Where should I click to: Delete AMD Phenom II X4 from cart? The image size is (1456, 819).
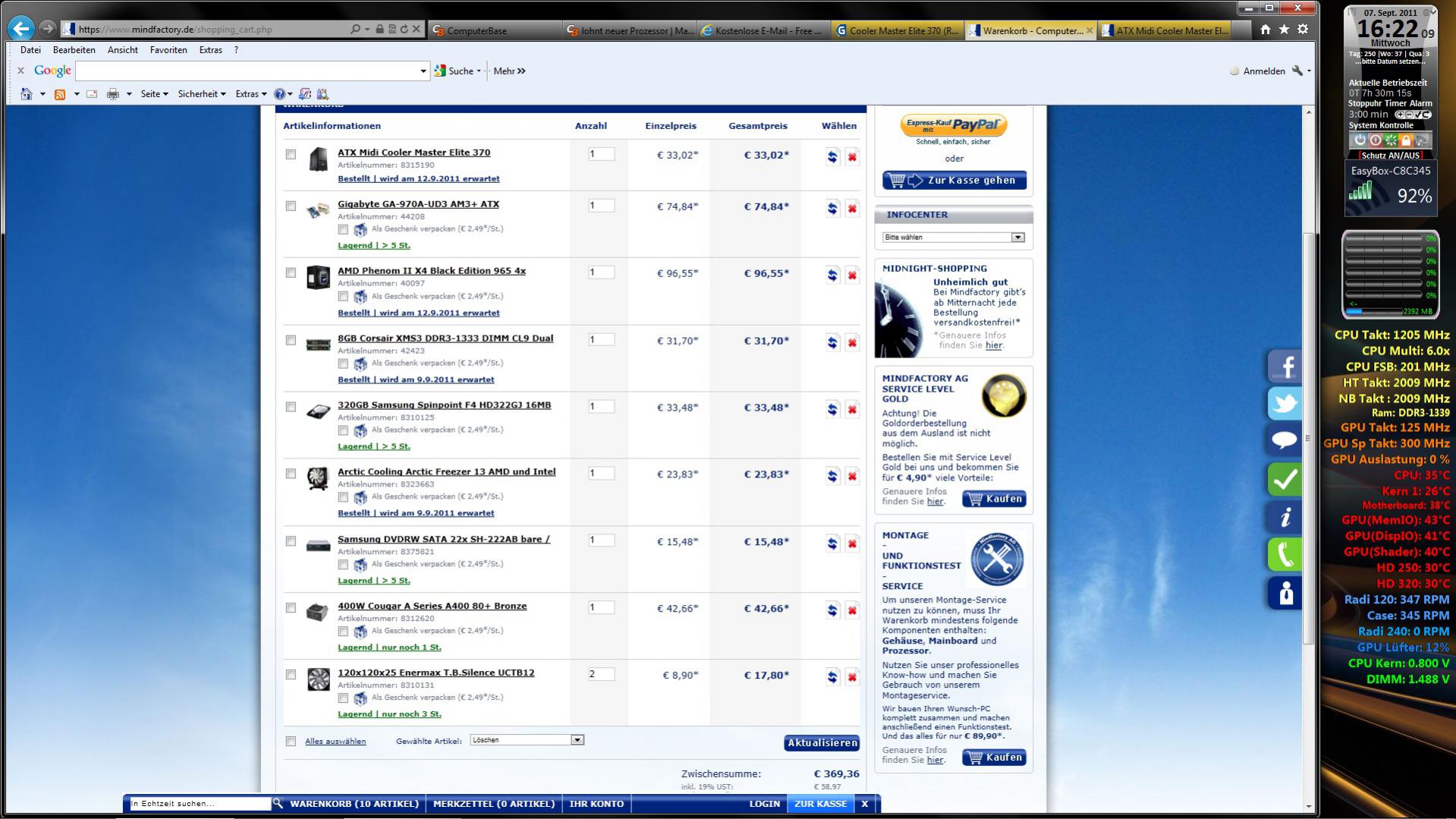852,276
